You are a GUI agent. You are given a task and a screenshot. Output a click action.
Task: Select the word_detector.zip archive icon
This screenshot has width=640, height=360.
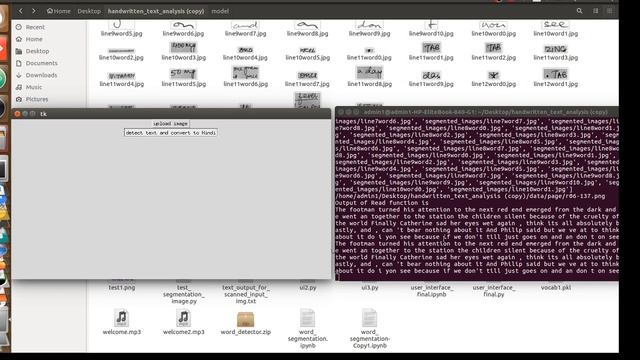(245, 319)
